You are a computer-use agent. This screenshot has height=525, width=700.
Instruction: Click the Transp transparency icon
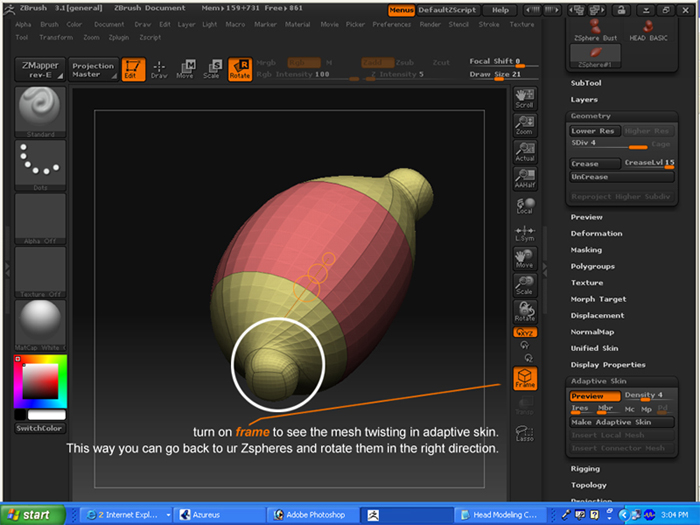(525, 406)
